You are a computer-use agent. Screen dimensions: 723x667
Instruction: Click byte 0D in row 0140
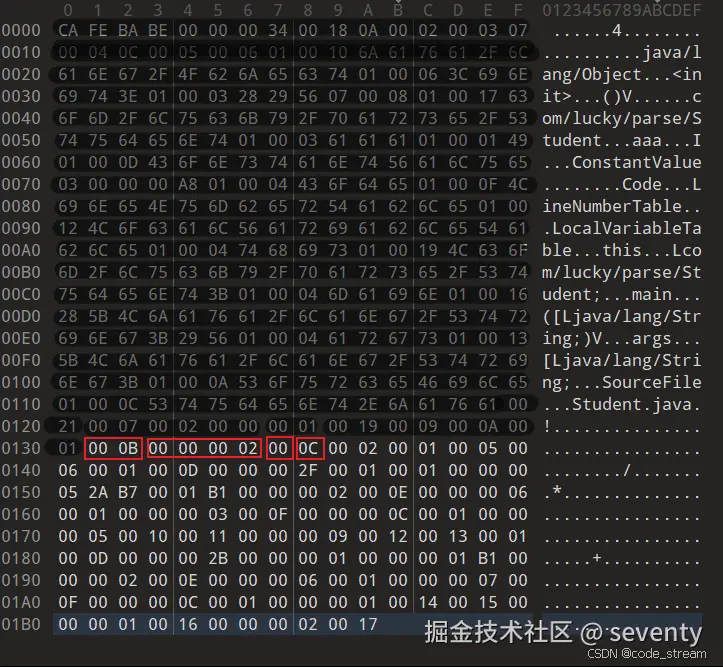point(188,470)
